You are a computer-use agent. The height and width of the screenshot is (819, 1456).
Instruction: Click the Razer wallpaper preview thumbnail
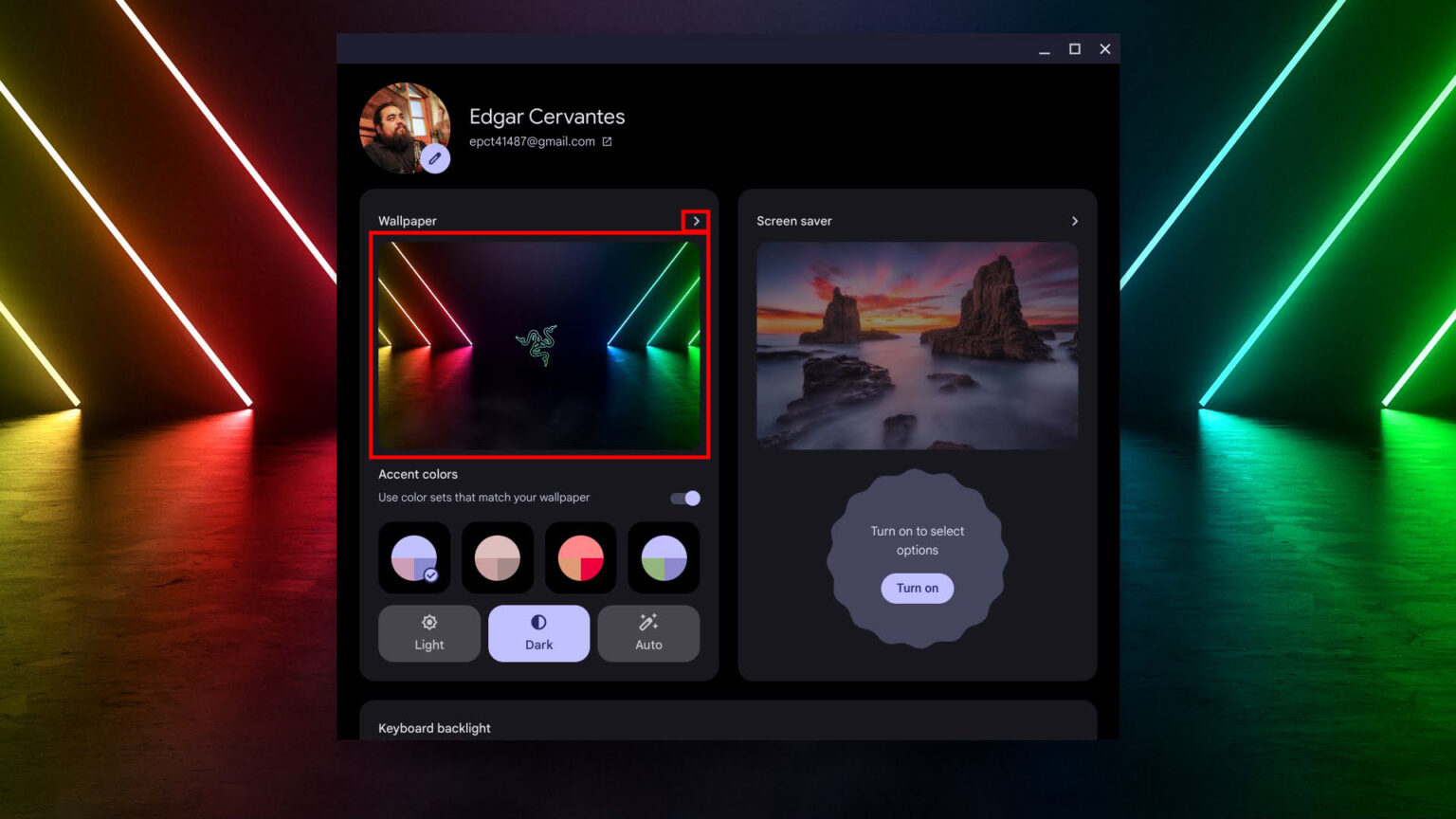pos(538,345)
